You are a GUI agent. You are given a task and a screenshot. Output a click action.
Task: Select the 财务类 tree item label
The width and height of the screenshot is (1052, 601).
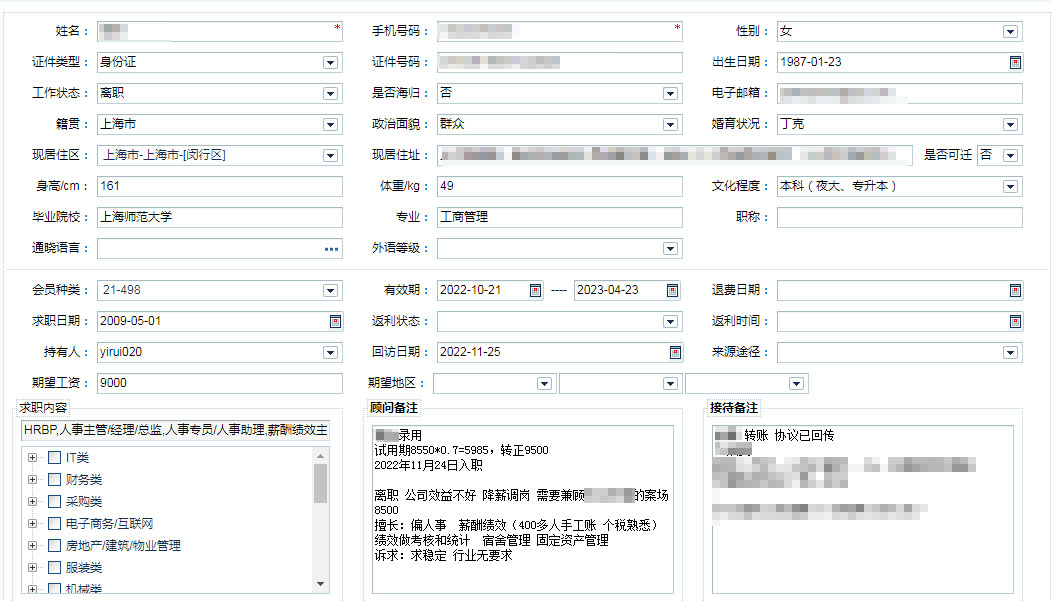pos(84,480)
